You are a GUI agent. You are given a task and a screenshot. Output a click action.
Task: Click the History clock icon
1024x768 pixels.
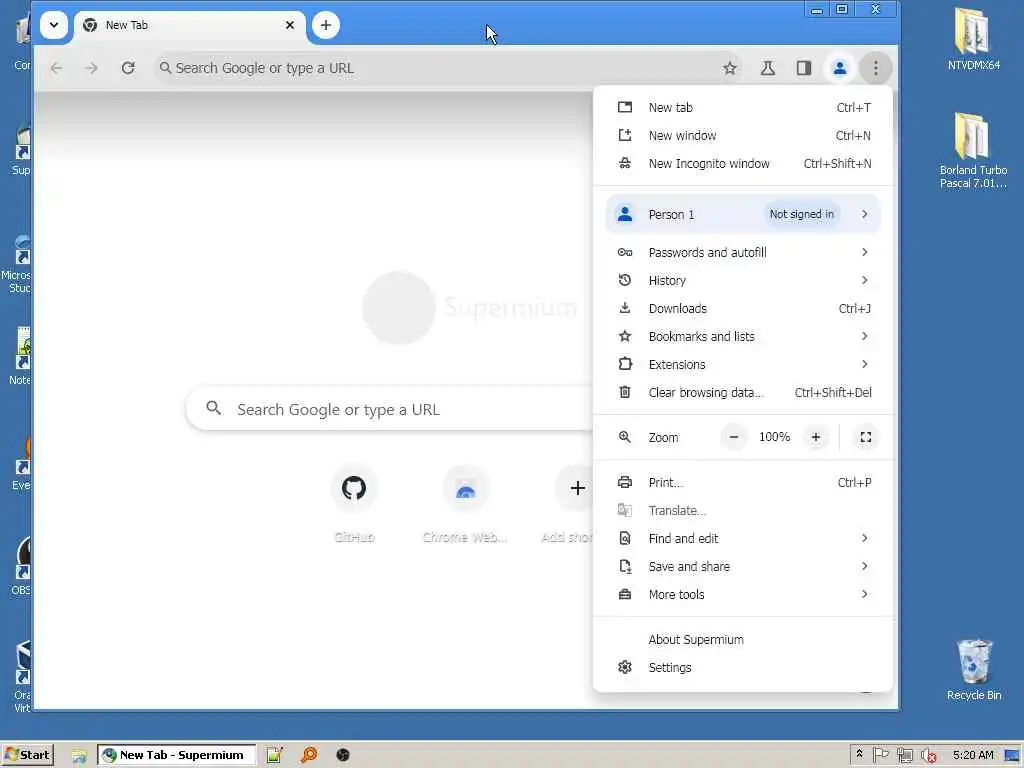pos(625,280)
